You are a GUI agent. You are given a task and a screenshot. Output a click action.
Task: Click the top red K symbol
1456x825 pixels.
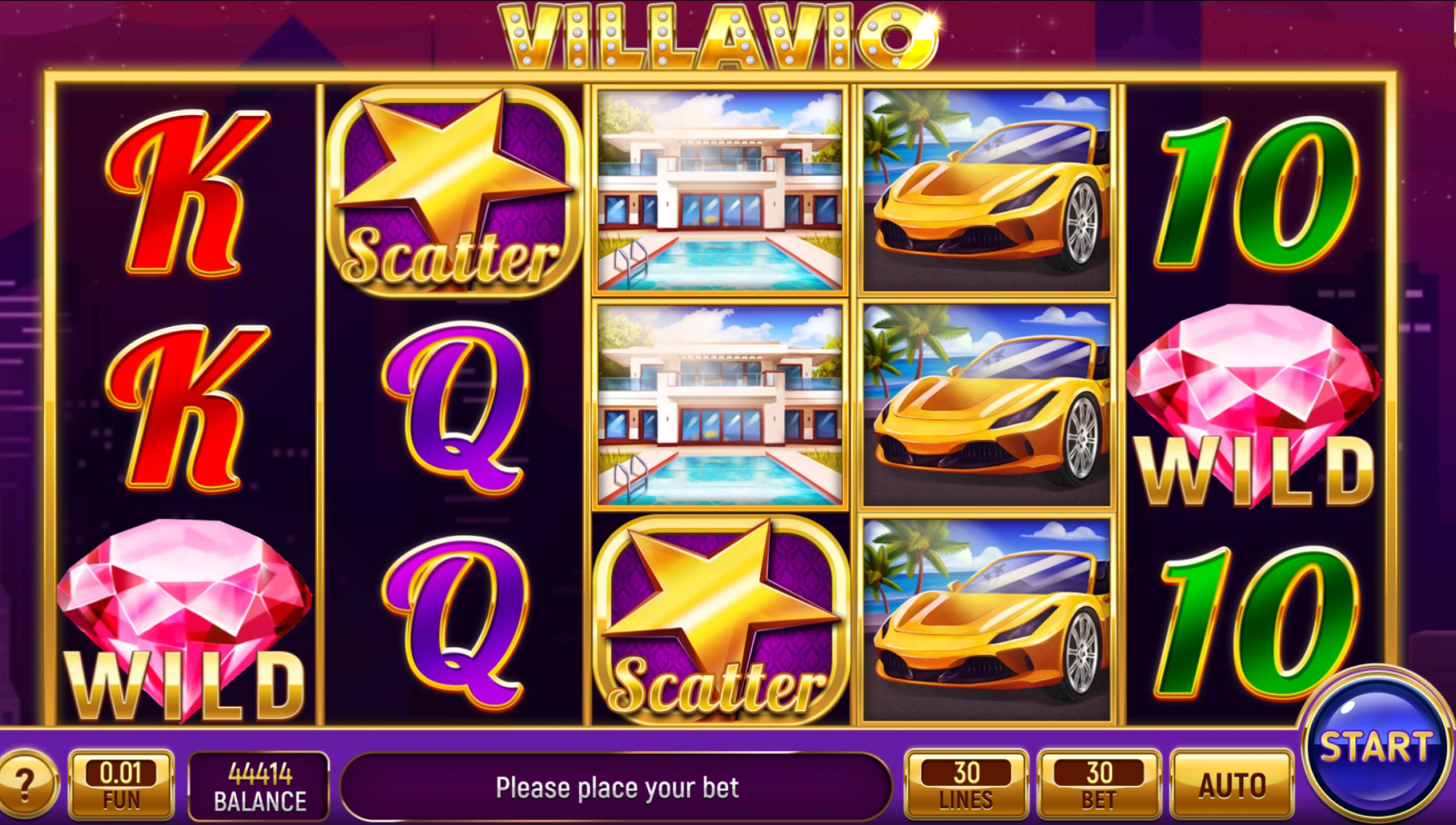coord(186,192)
